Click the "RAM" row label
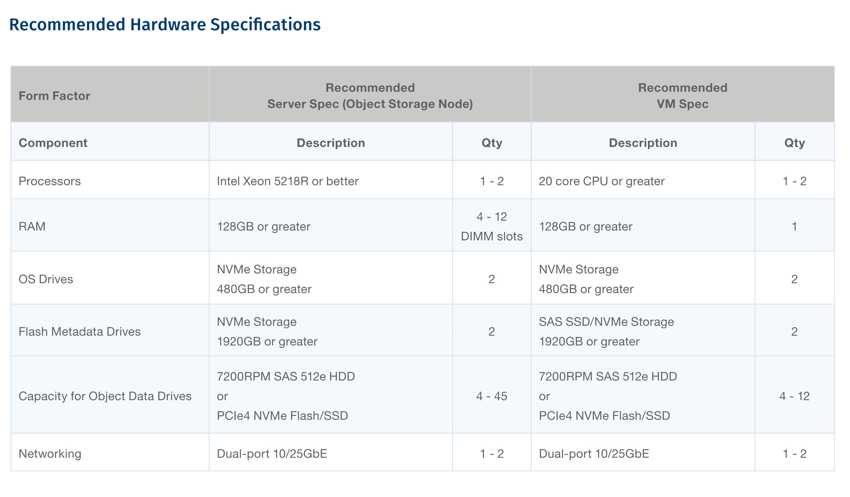The image size is (850, 497). coord(32,226)
